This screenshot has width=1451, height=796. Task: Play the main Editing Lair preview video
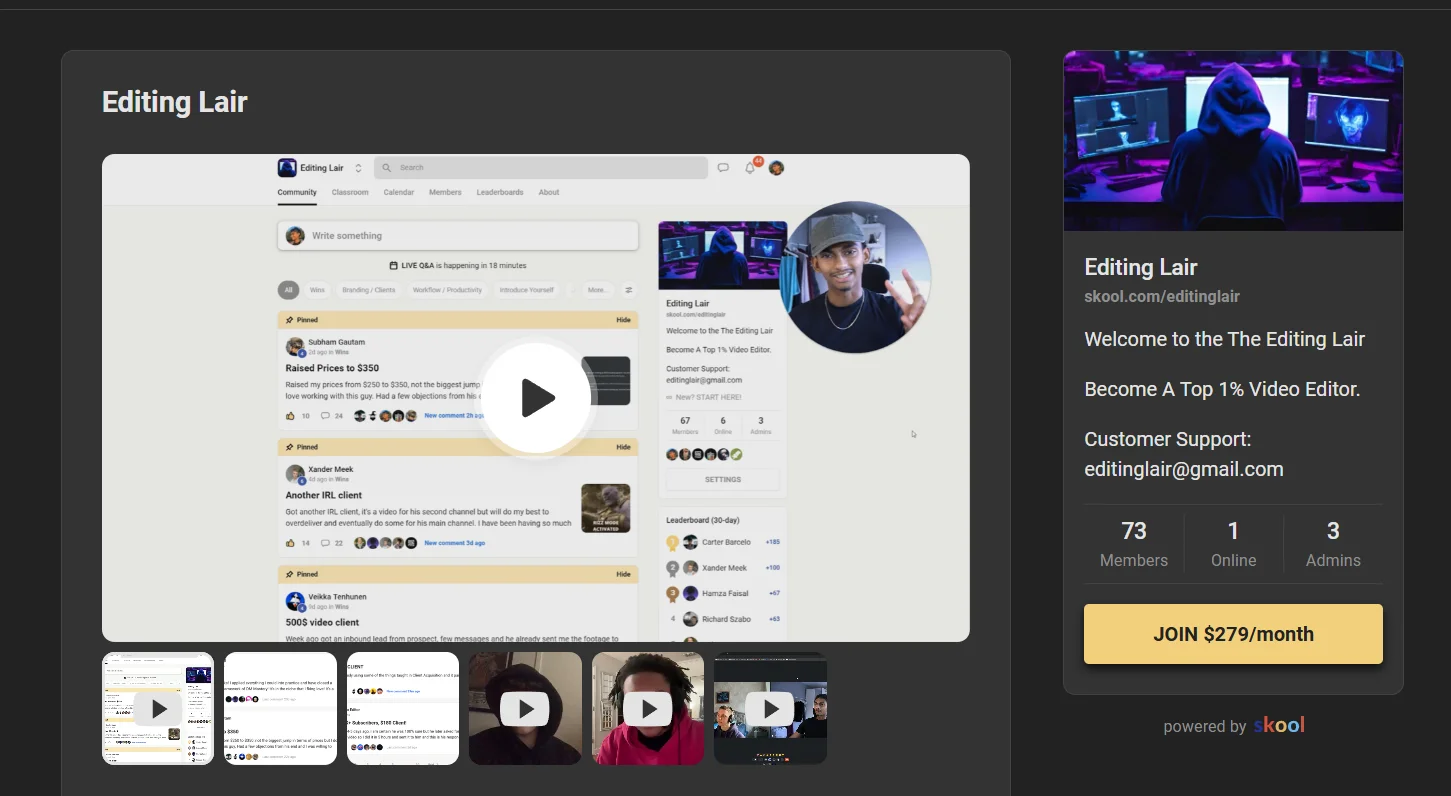[x=536, y=398]
